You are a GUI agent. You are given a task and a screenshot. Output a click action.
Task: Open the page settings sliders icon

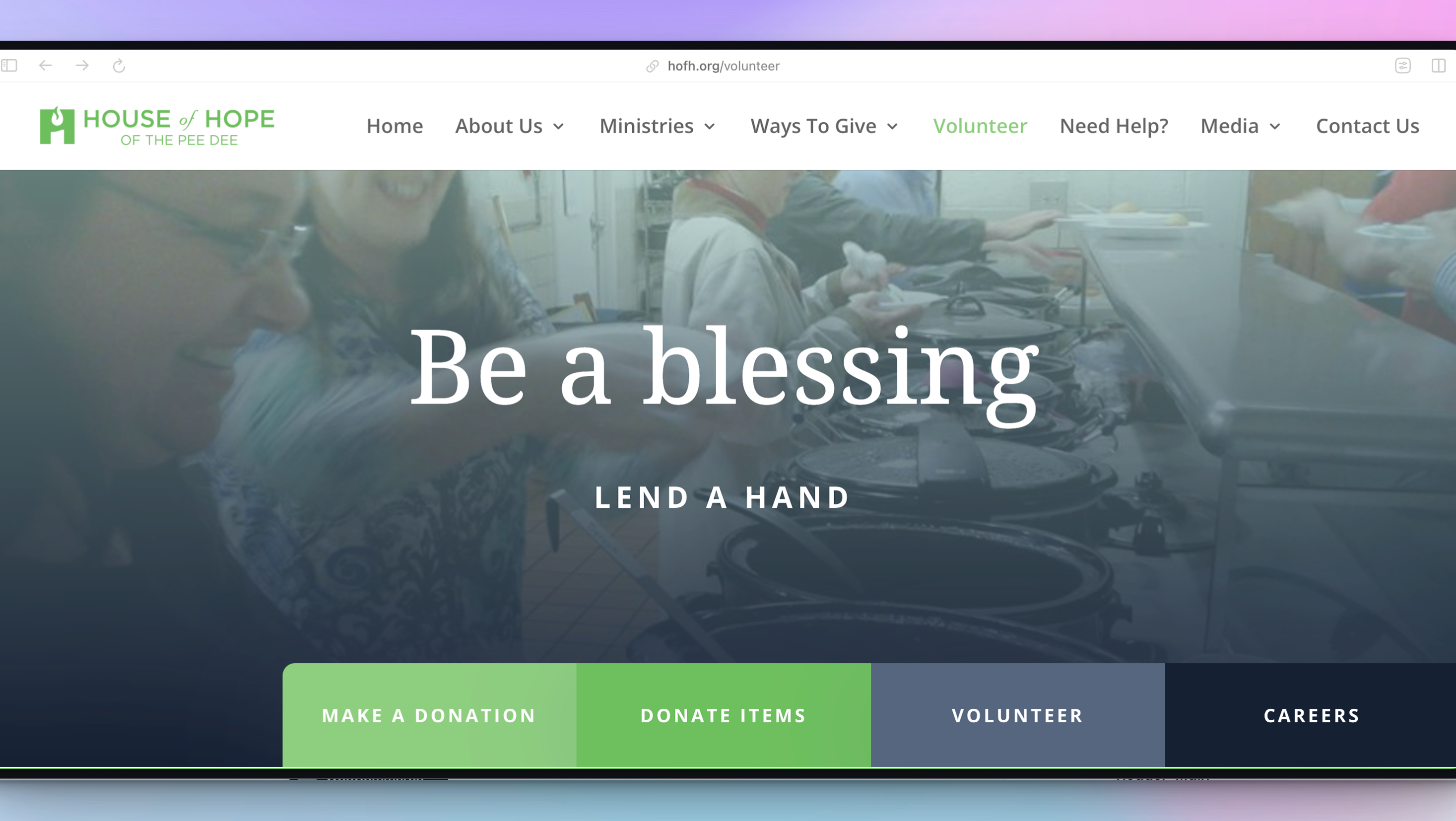pos(1402,66)
